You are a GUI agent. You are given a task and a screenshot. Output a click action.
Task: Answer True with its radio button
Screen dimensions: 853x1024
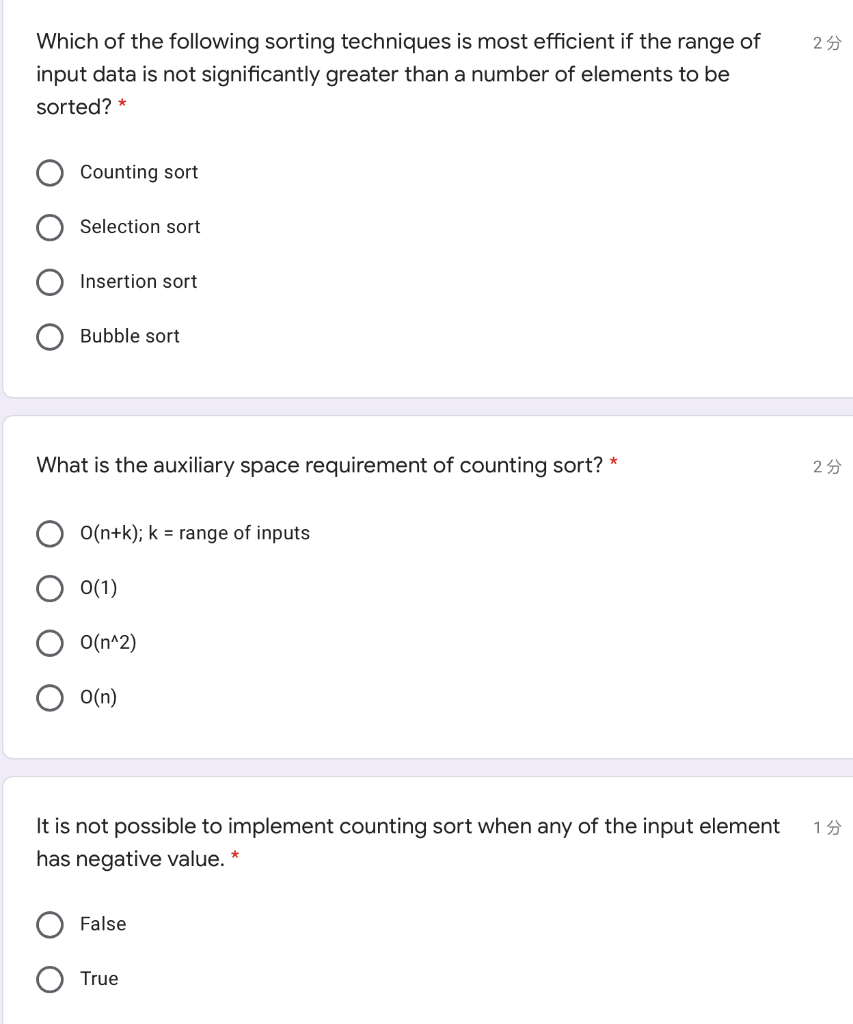[50, 980]
